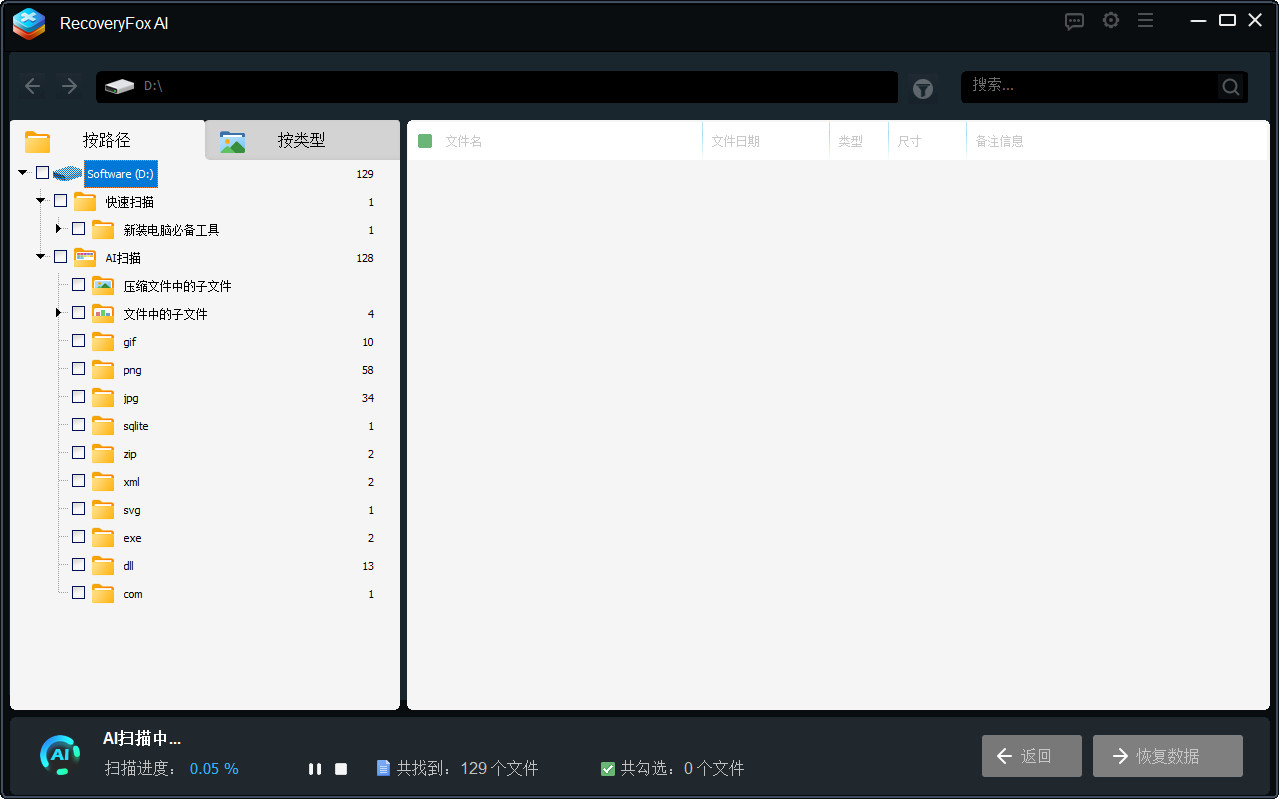The image size is (1279, 799).
Task: Expand the 新装电脑必备工具 folder
Action: pyautogui.click(x=58, y=227)
